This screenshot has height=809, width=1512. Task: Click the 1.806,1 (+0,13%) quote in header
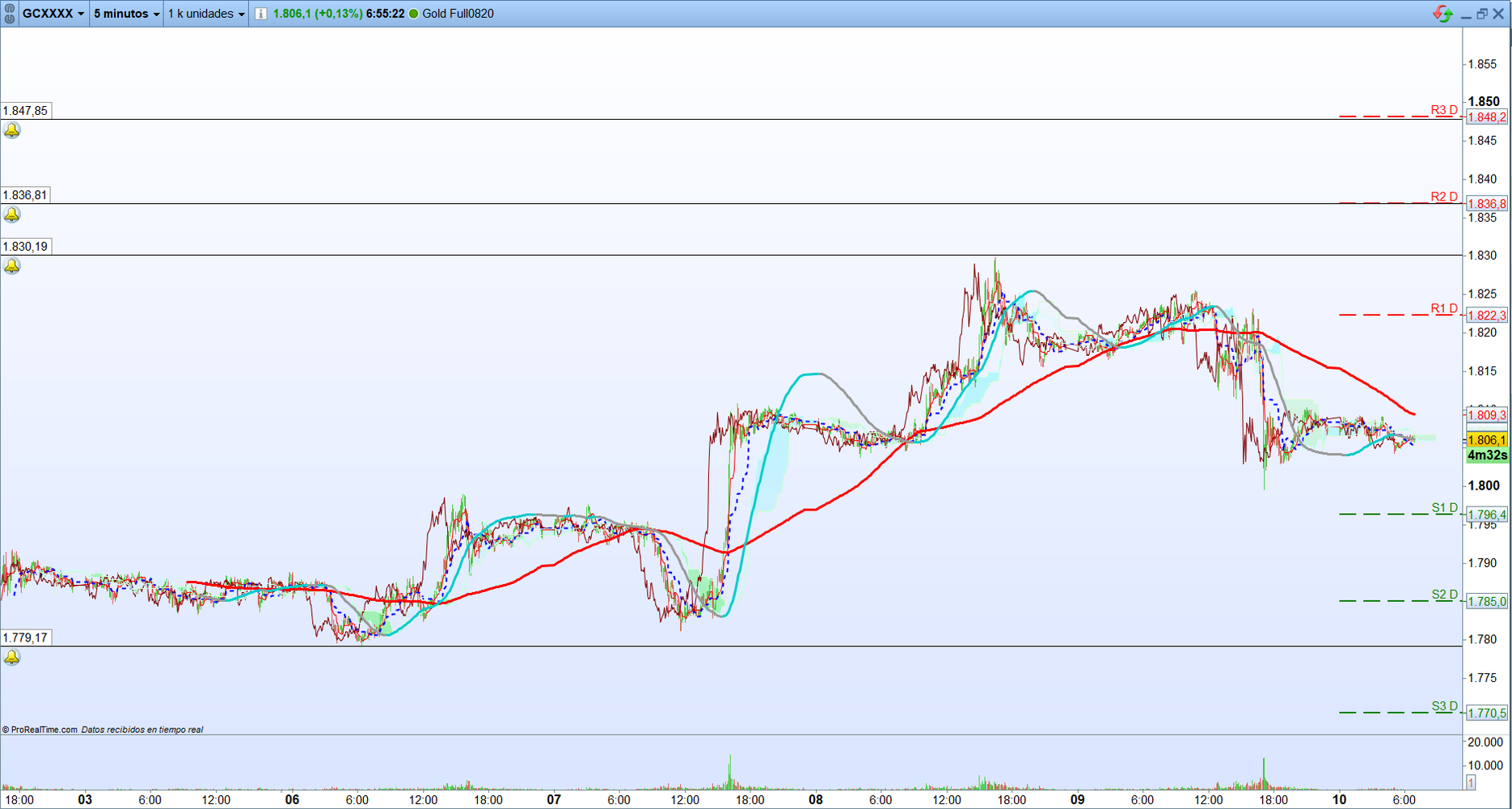click(x=317, y=14)
